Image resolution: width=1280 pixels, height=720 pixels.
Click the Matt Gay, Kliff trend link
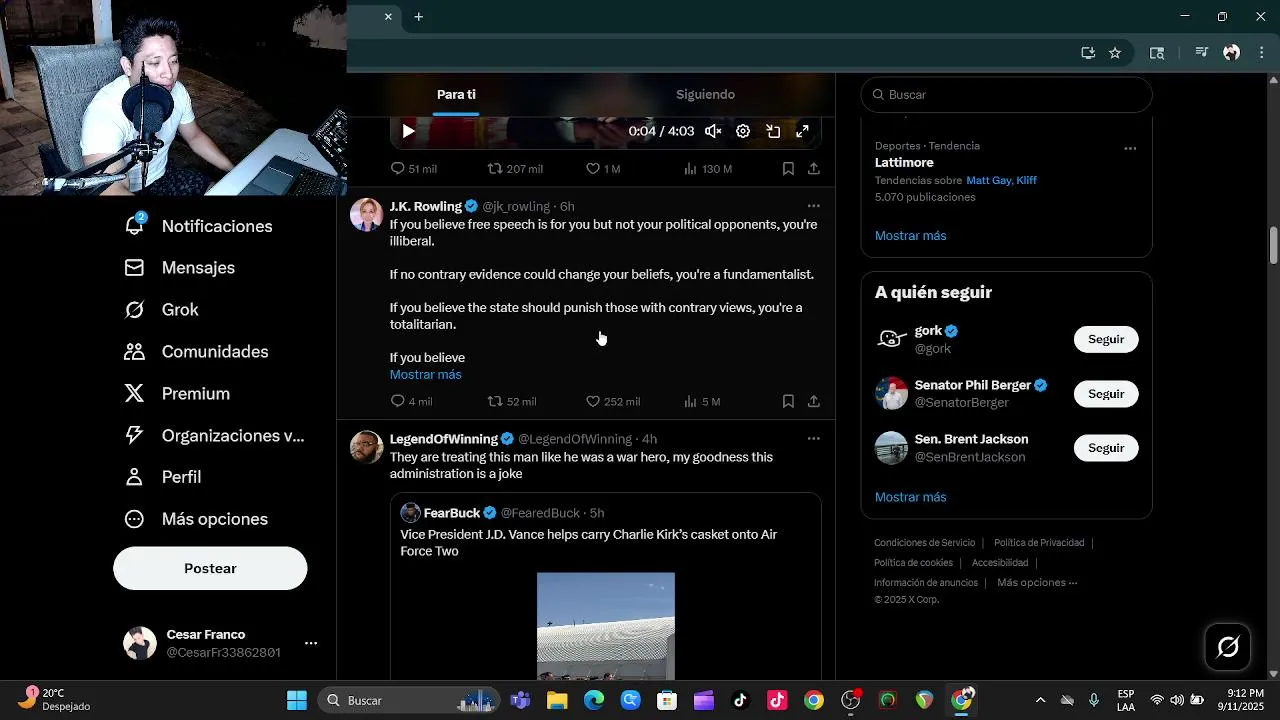tap(1001, 180)
